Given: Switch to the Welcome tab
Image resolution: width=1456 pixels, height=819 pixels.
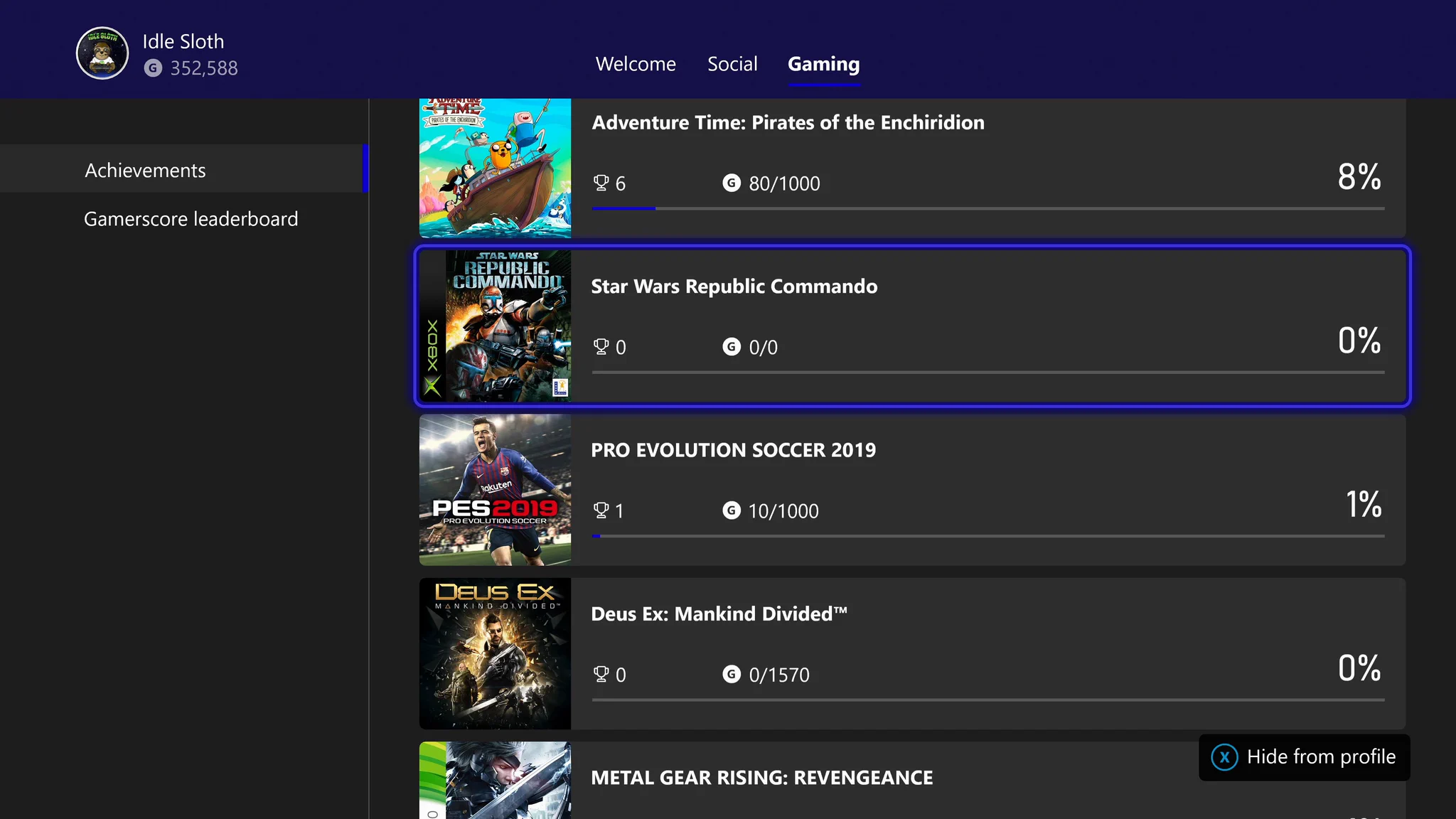Looking at the screenshot, I should 636,64.
